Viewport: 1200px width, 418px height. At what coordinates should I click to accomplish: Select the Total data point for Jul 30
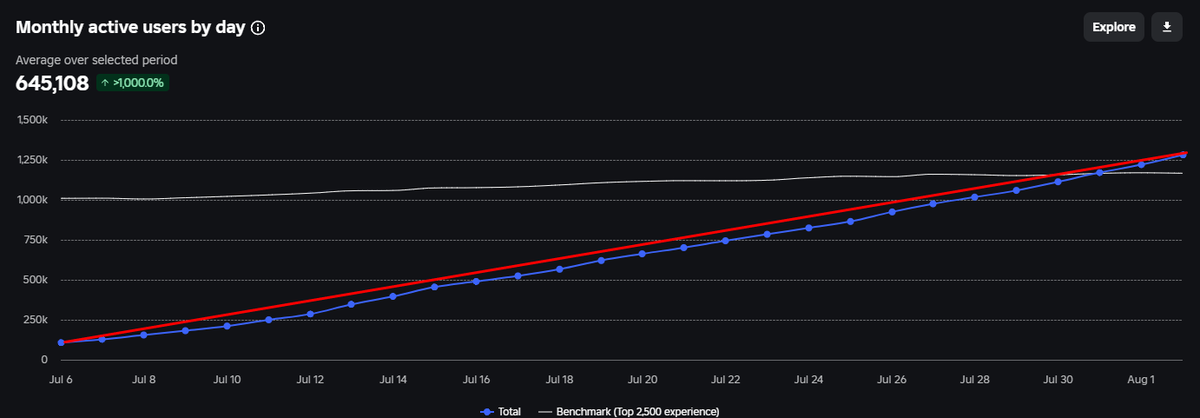[1058, 182]
